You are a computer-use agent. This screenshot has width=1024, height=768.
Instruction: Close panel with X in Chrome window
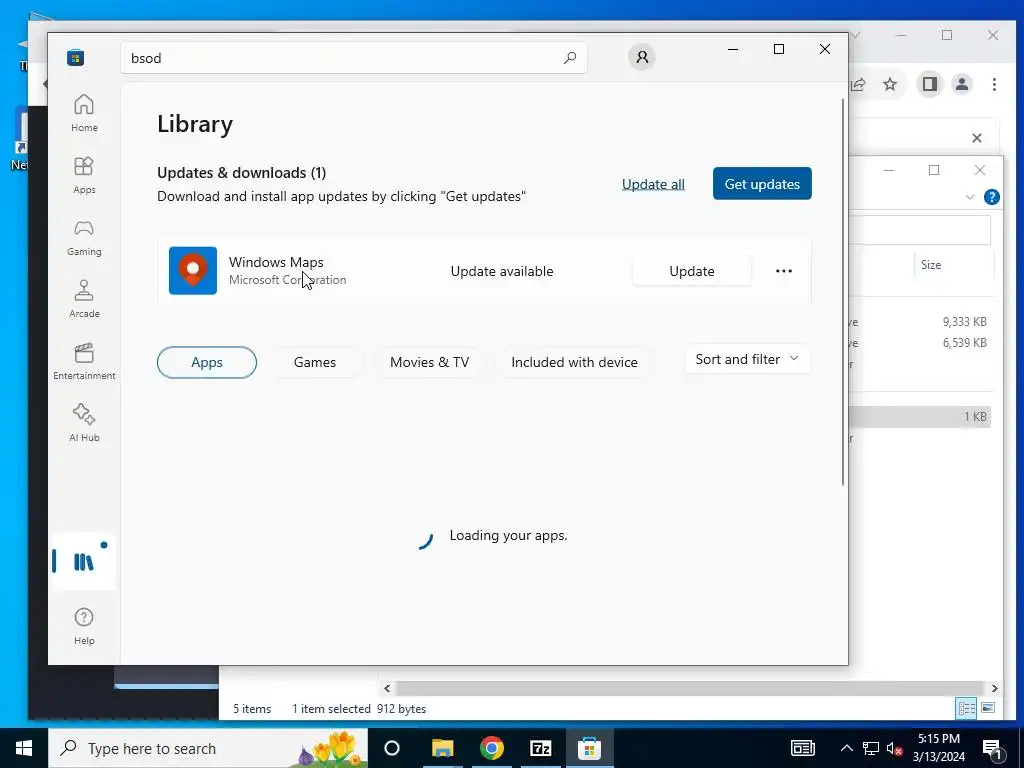click(977, 138)
